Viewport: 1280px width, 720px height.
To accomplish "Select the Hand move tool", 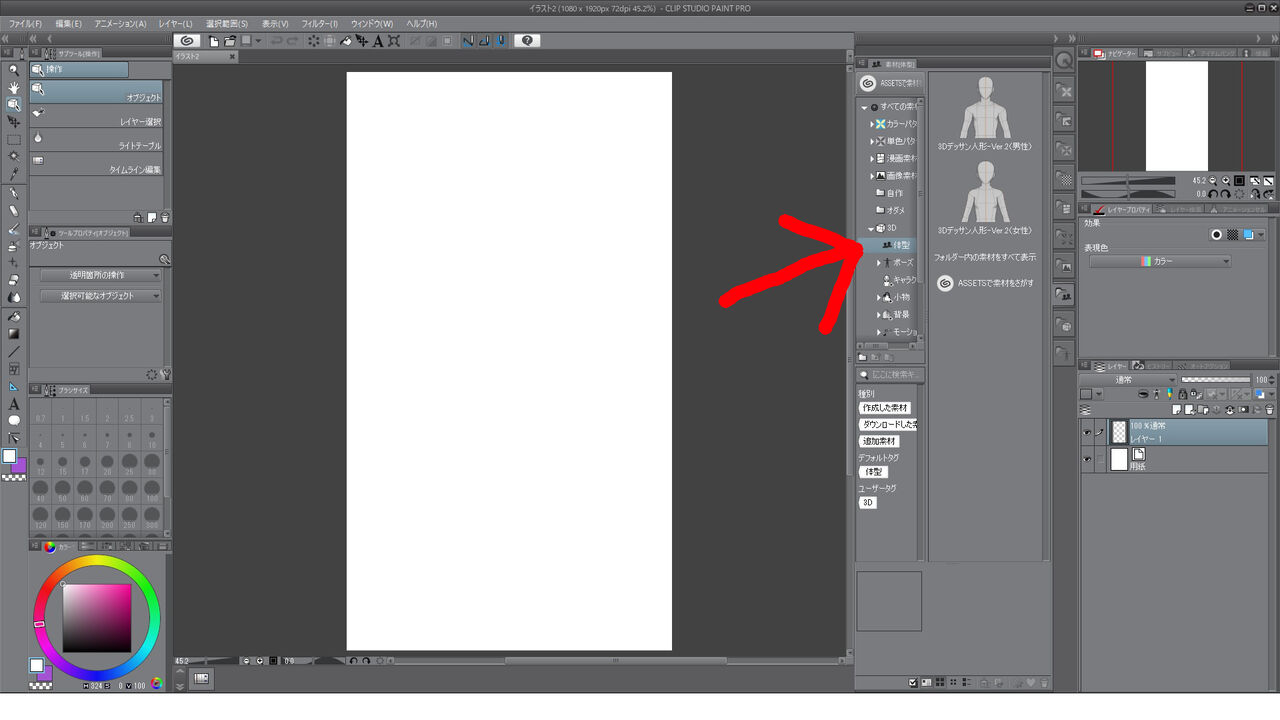I will (x=14, y=87).
